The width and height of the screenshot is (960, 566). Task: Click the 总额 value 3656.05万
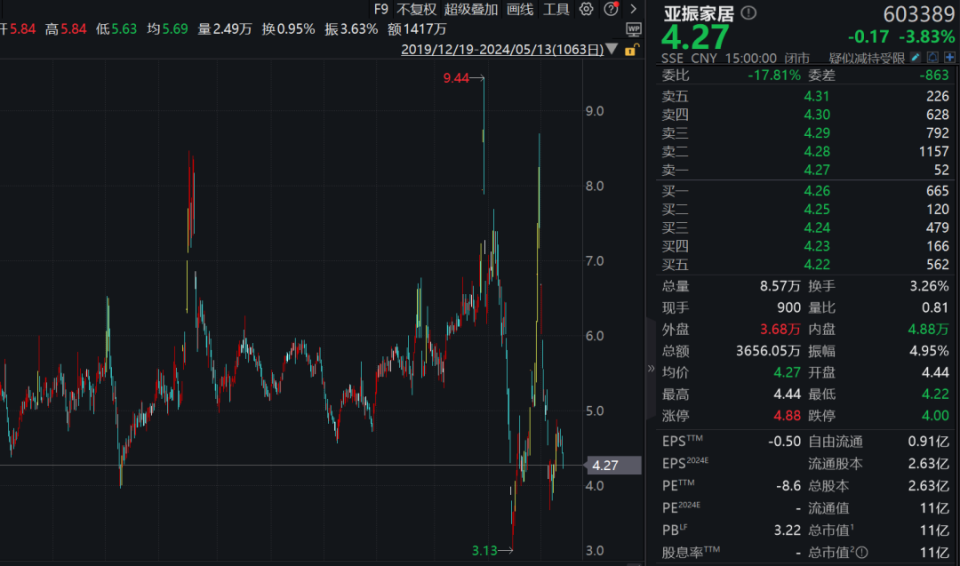pyautogui.click(x=768, y=351)
